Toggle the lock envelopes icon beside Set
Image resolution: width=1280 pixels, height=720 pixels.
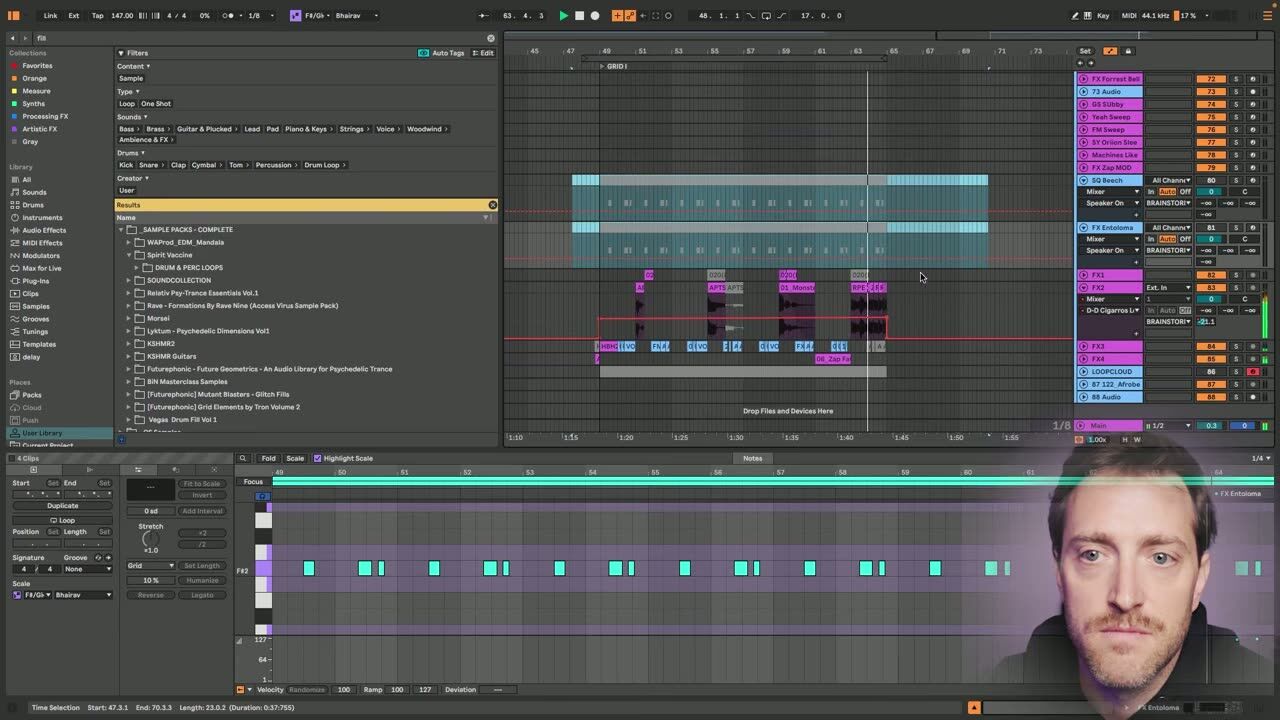[x=1128, y=51]
